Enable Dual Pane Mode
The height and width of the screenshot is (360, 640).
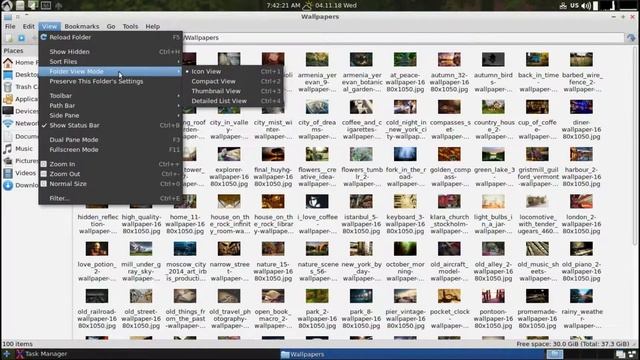click(x=110, y=140)
